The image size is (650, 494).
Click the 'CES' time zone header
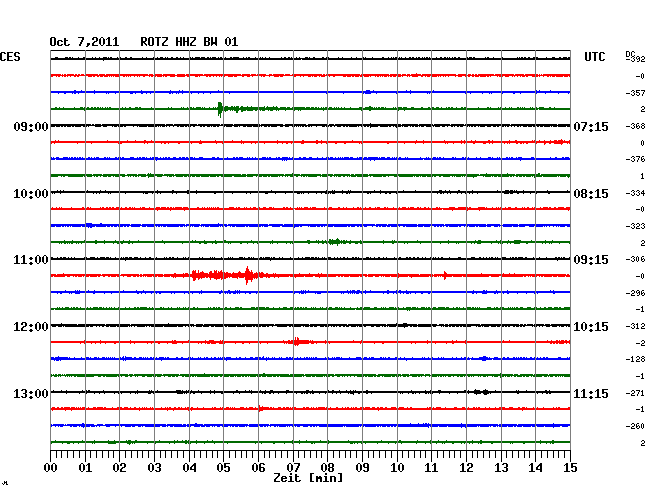(x=10, y=57)
